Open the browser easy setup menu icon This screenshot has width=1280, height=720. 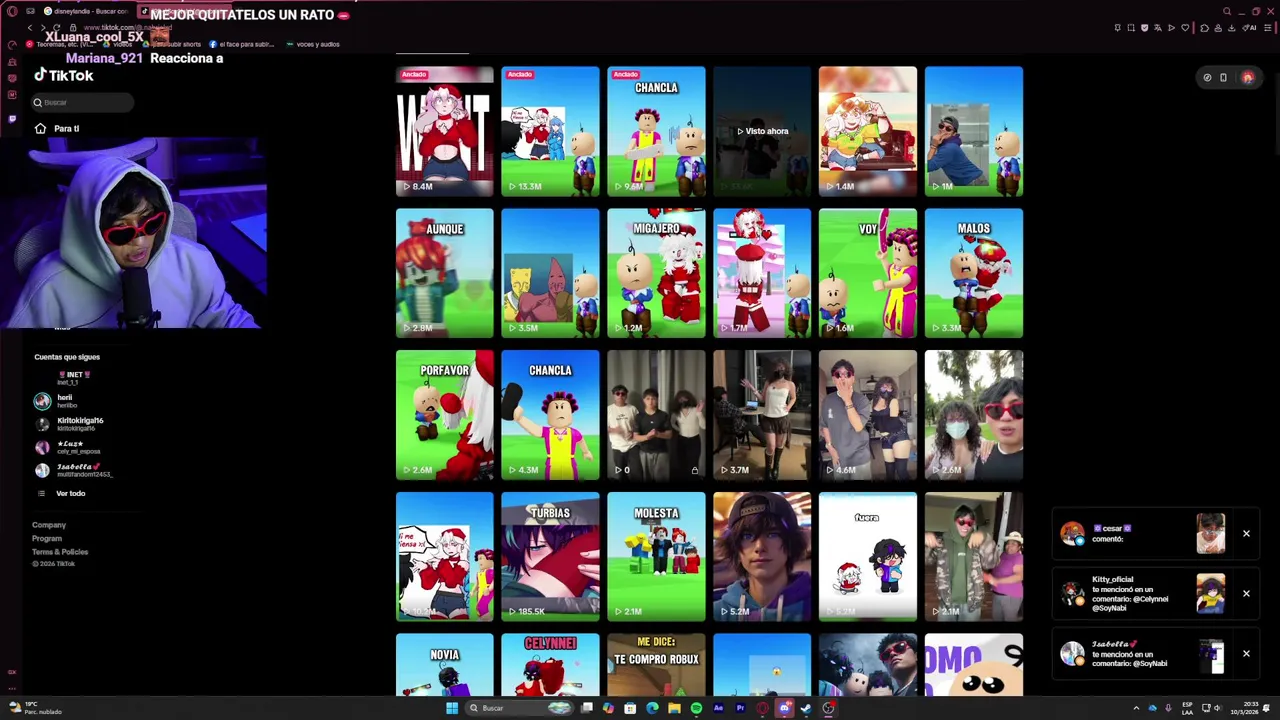point(1268,28)
